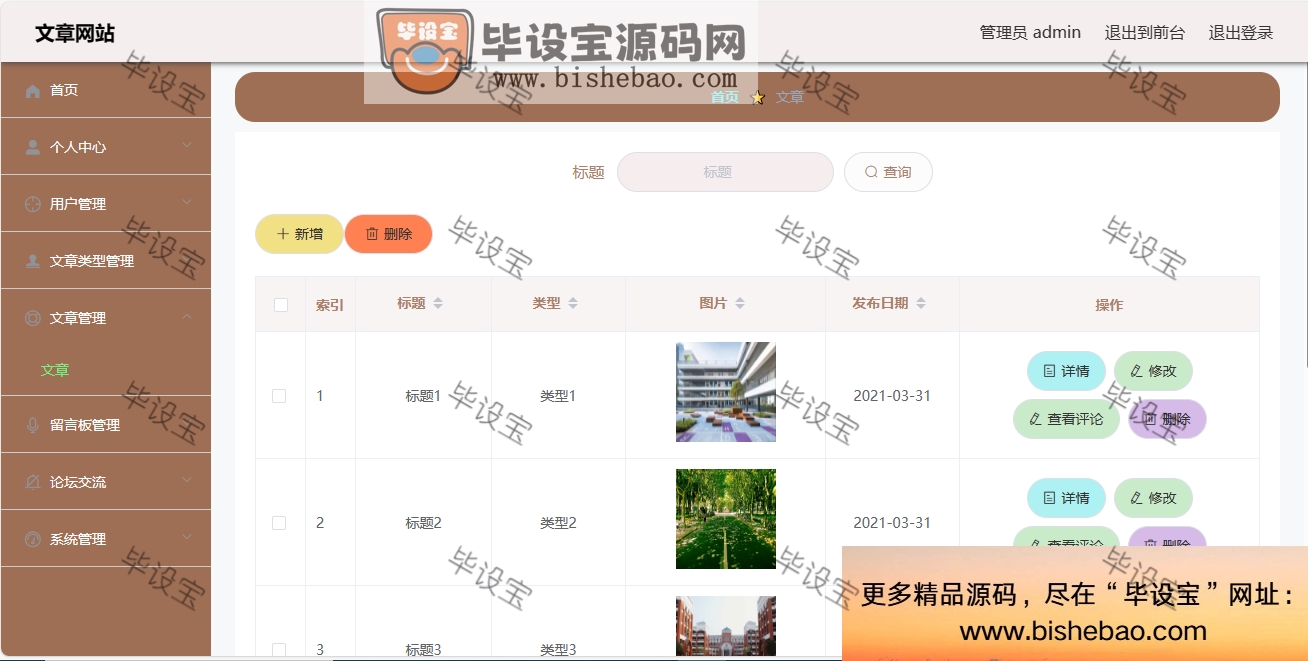Click 修改 for row 标题2
The height and width of the screenshot is (661, 1308).
click(x=1153, y=498)
